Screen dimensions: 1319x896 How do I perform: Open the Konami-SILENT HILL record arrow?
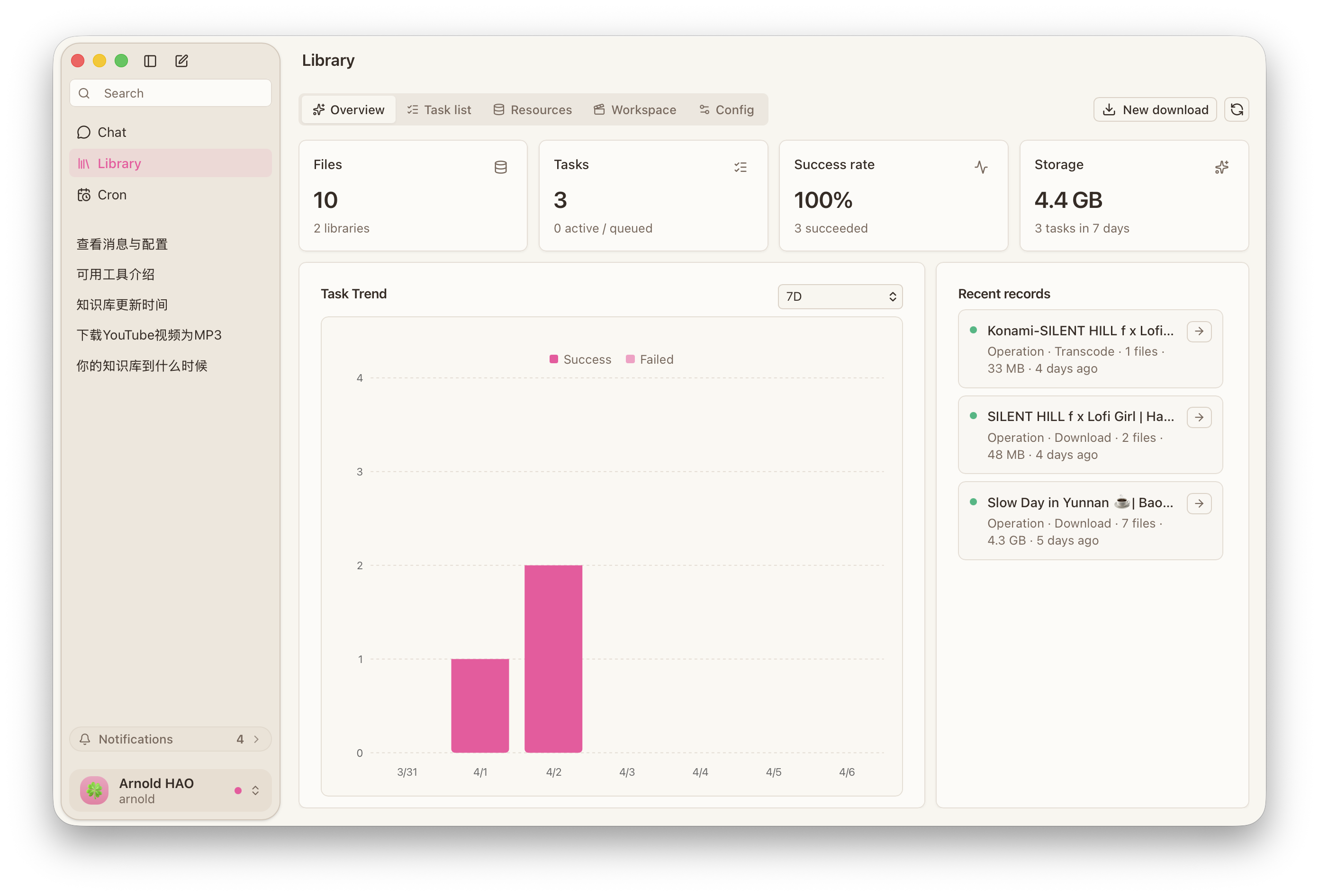tap(1199, 331)
